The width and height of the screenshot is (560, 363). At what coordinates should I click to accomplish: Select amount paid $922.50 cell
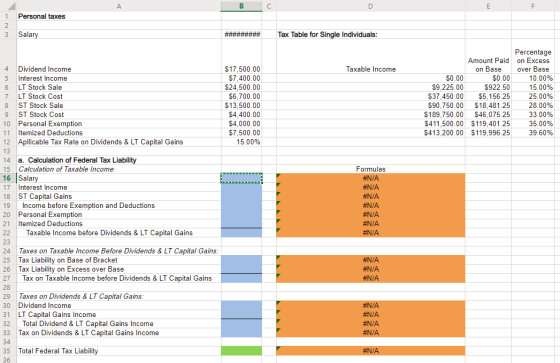tap(488, 87)
